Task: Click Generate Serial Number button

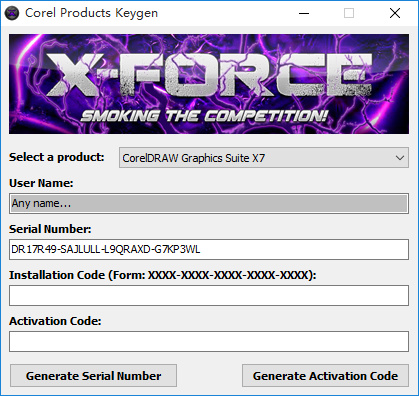Action: pyautogui.click(x=93, y=376)
